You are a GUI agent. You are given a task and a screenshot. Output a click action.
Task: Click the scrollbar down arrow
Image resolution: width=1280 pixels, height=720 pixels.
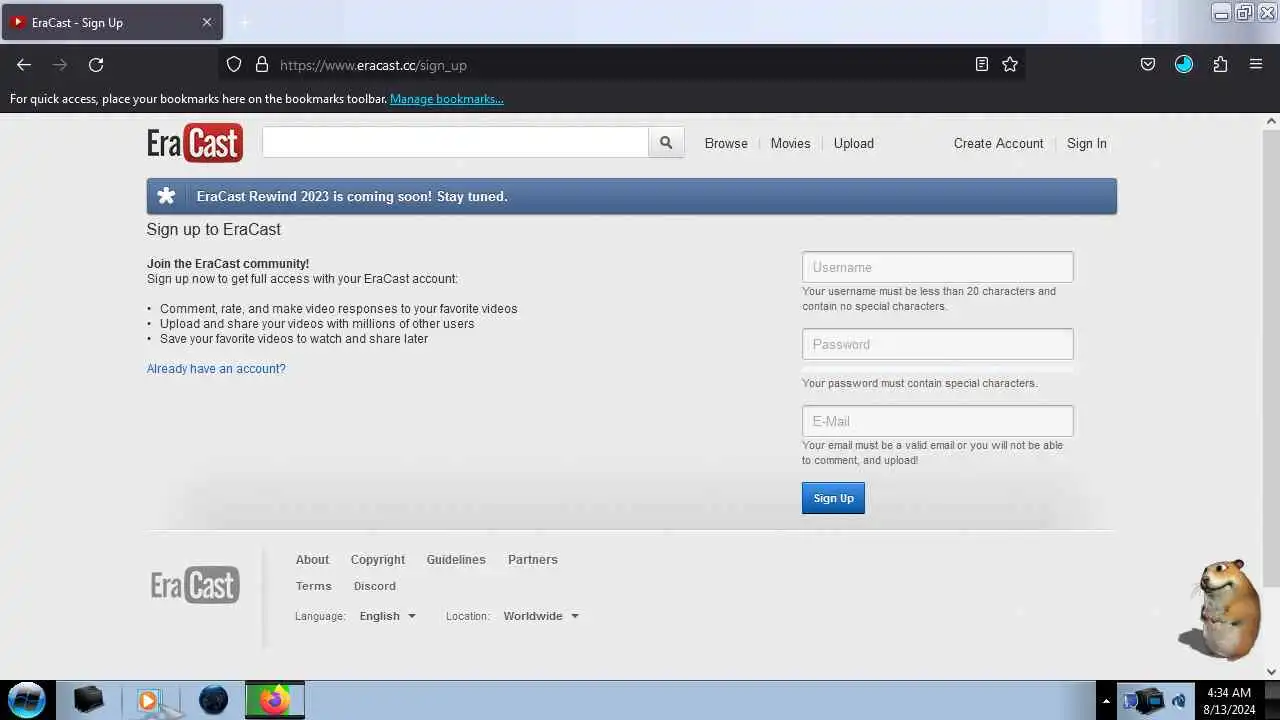tap(1272, 672)
